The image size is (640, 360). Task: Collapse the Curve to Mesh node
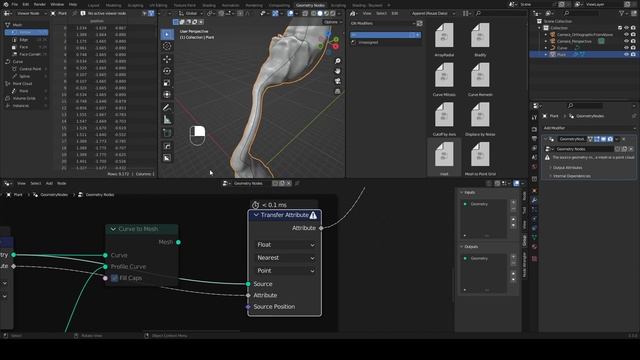coord(113,229)
